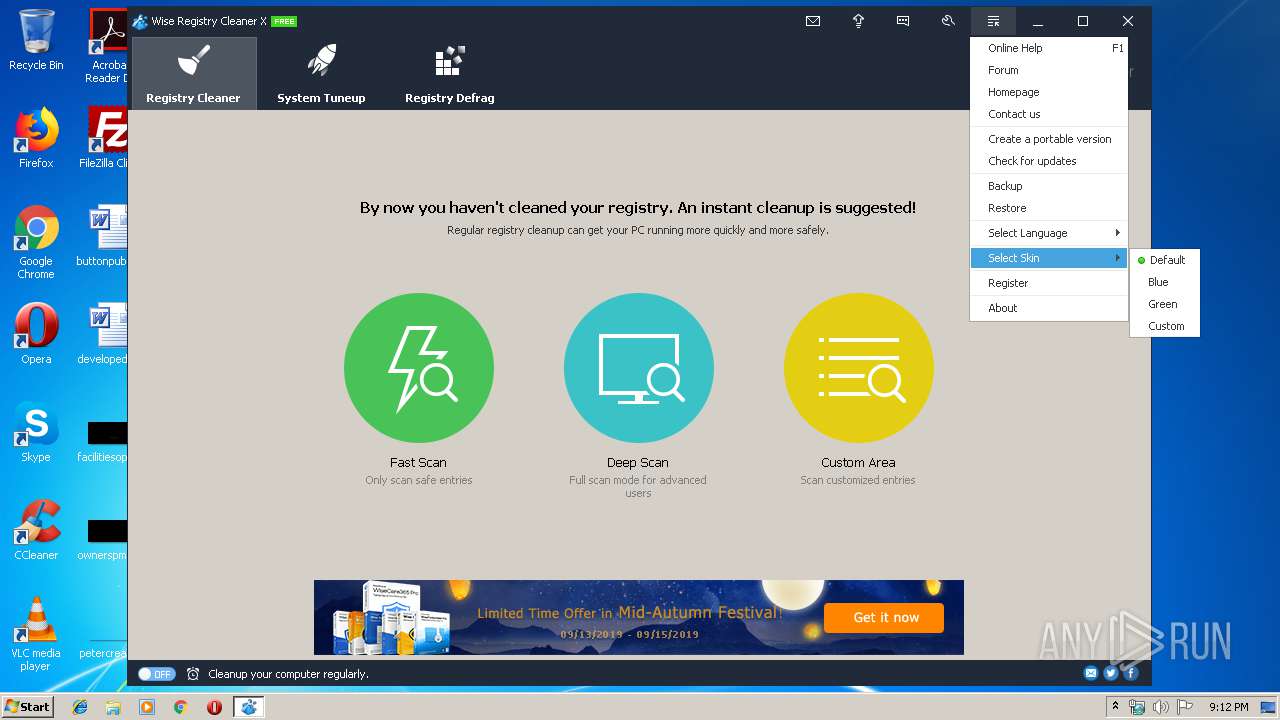Click the 9:12 PM taskbar clock

(x=1229, y=707)
